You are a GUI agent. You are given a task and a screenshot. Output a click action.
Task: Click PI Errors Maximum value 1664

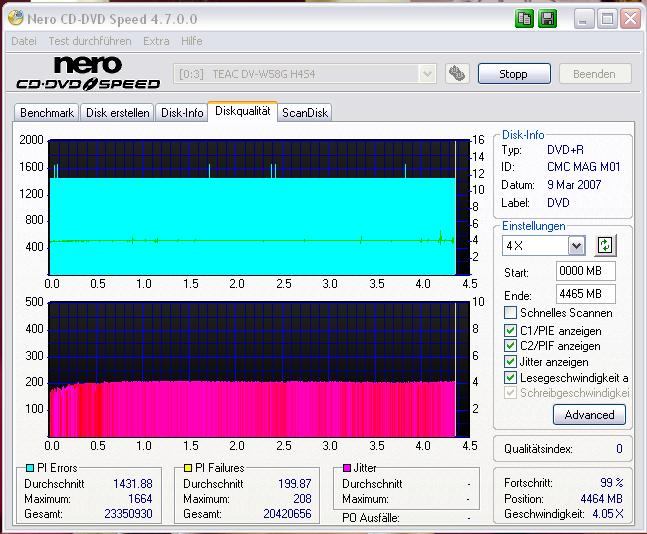140,499
